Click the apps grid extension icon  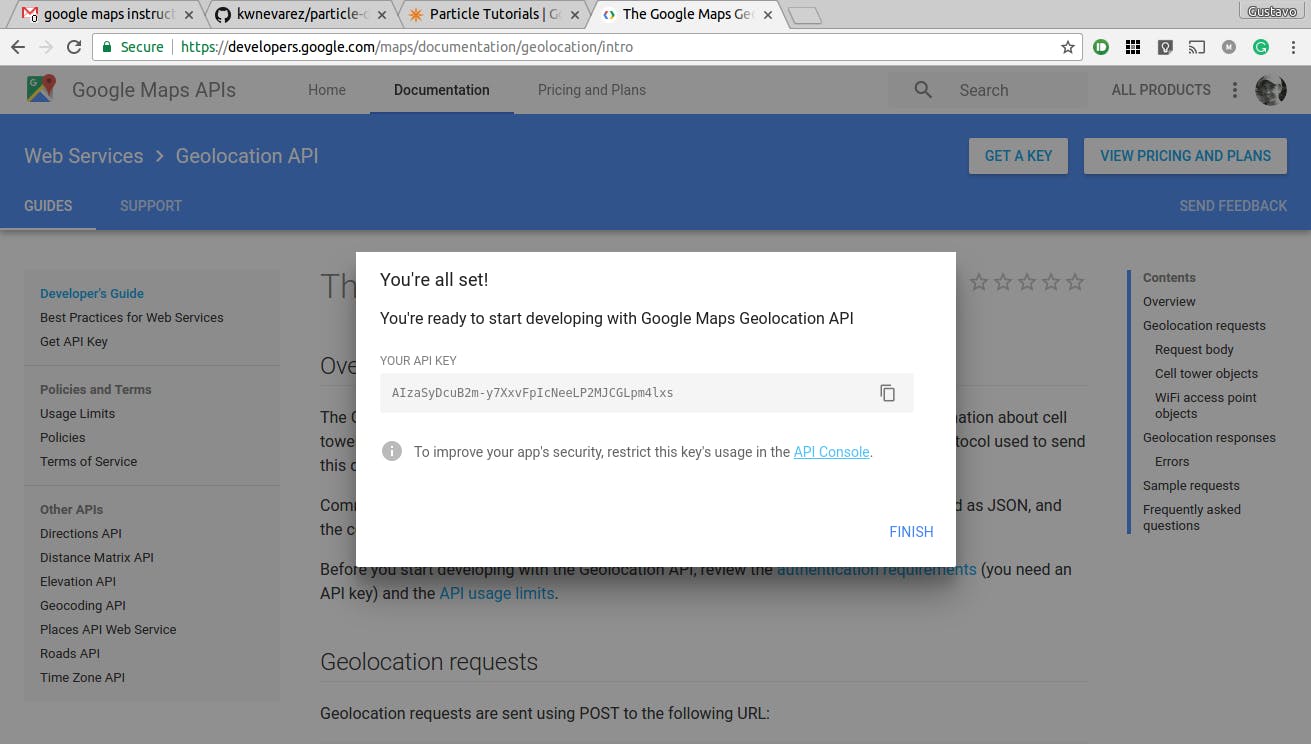[1133, 47]
